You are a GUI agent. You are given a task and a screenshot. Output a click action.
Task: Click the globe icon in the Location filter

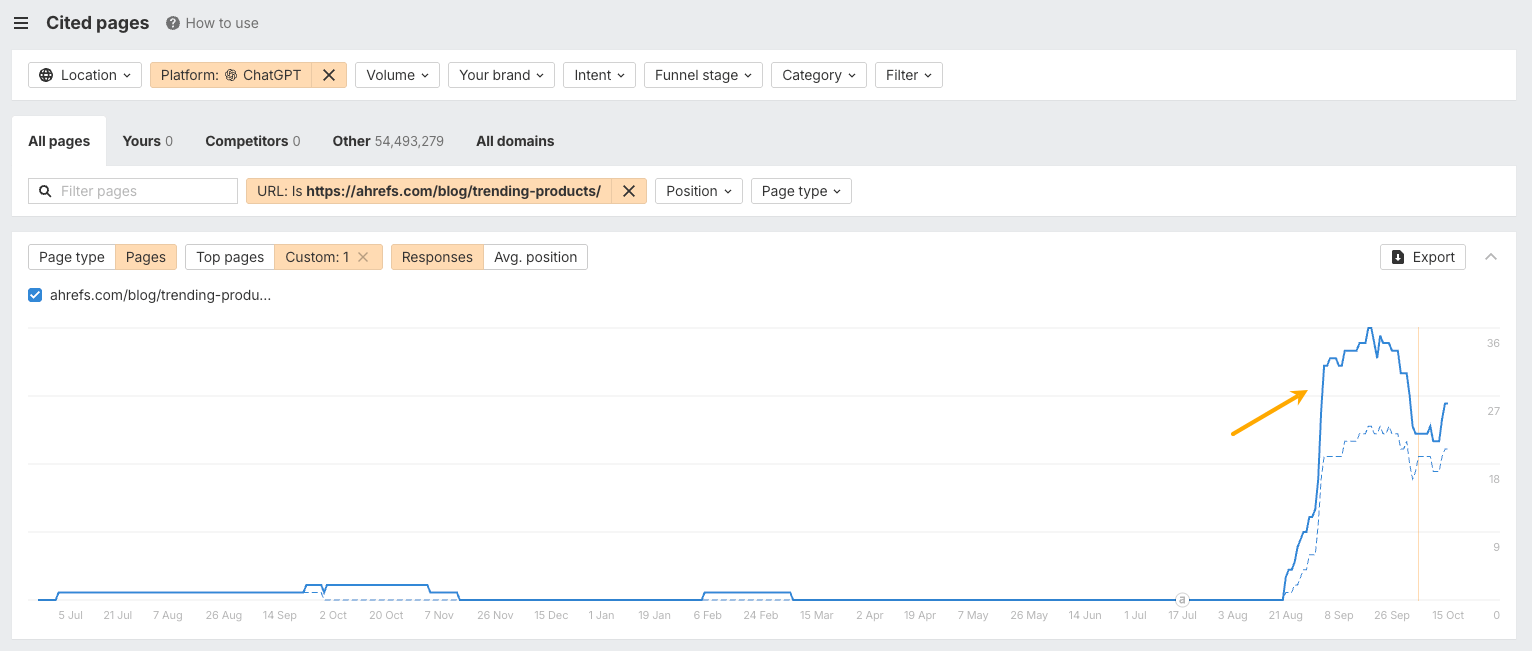[46, 75]
